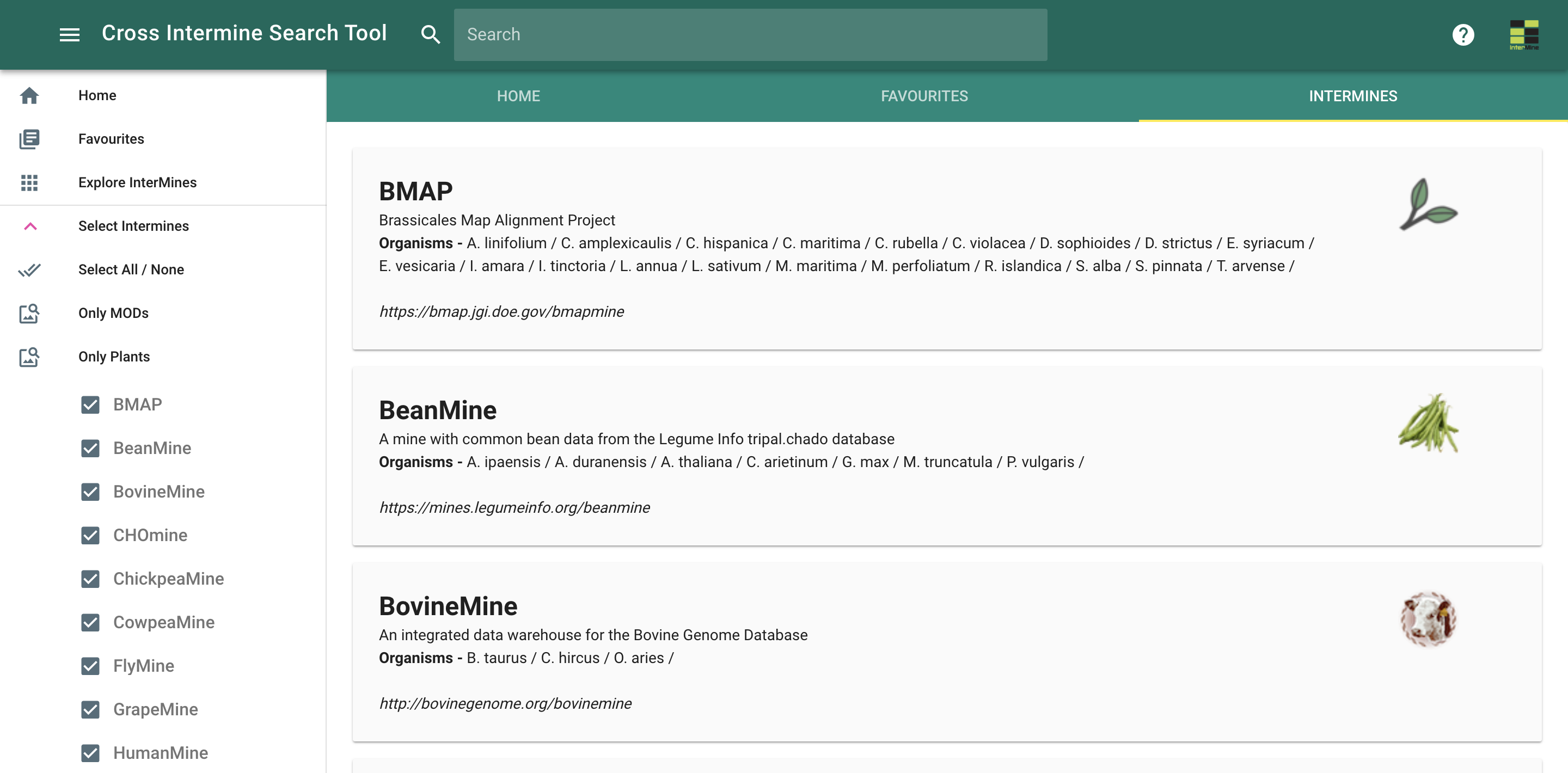This screenshot has width=1568, height=773.
Task: Click the Home house icon in sidebar
Action: [x=29, y=96]
